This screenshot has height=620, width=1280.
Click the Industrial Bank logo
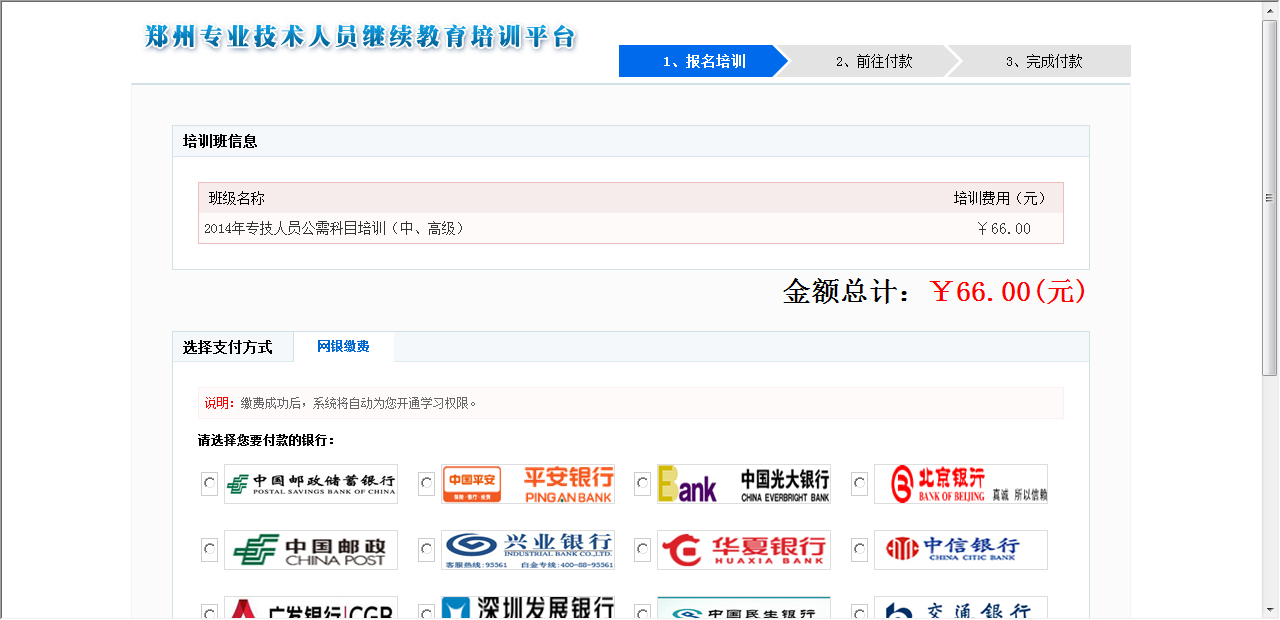coord(528,550)
